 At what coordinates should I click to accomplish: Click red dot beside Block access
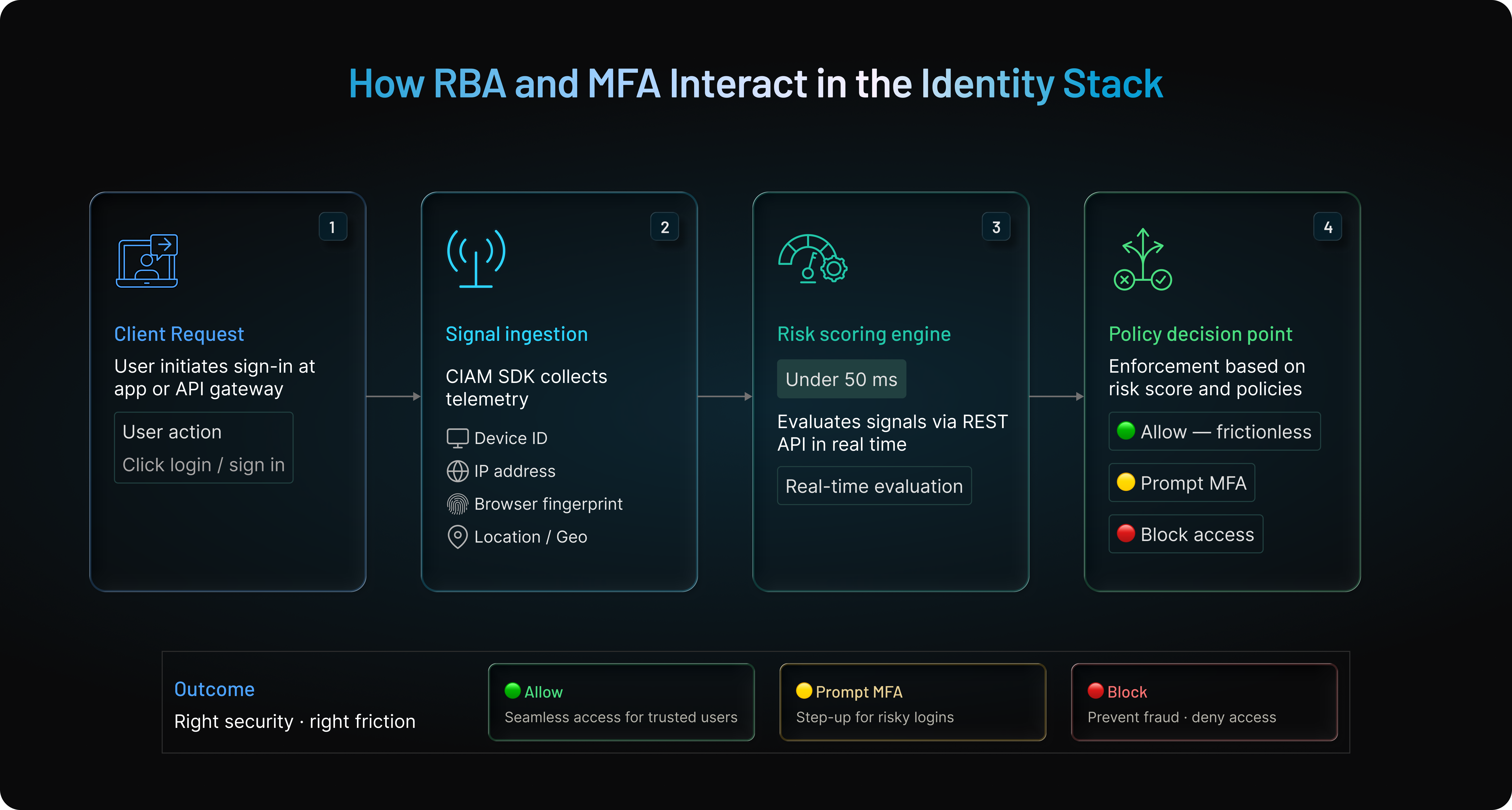1125,533
